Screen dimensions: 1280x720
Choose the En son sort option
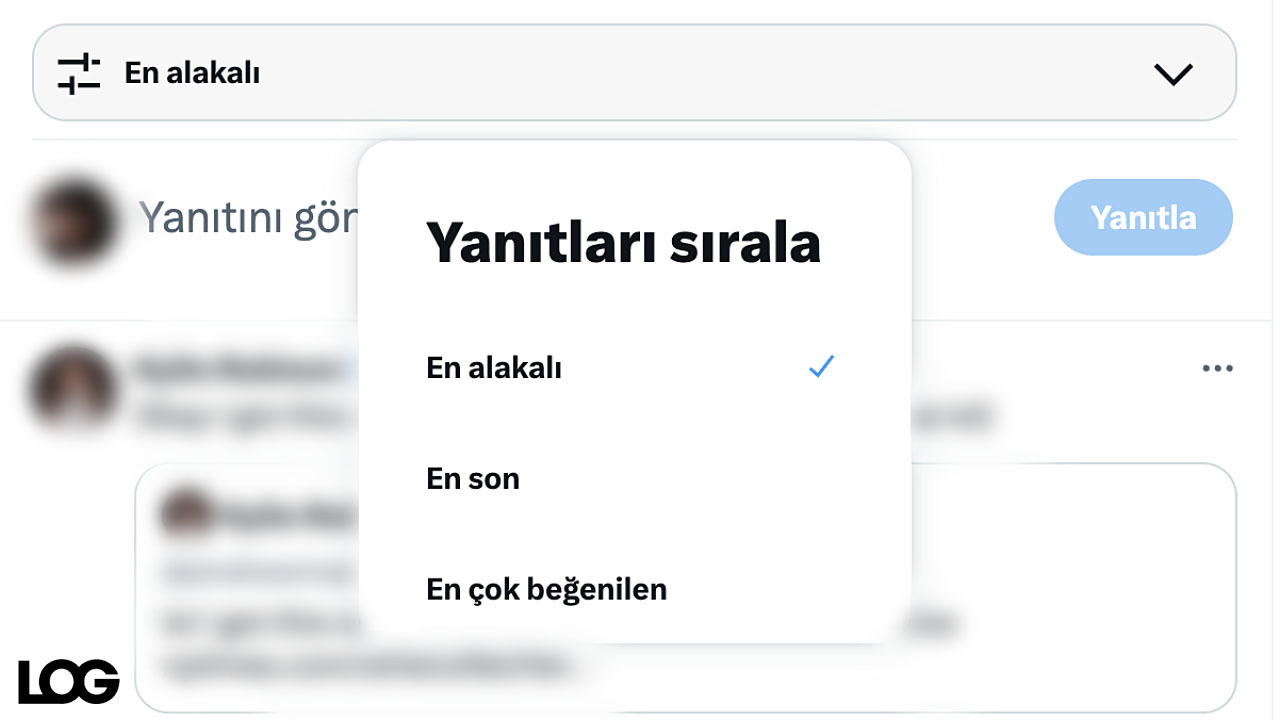point(634,479)
